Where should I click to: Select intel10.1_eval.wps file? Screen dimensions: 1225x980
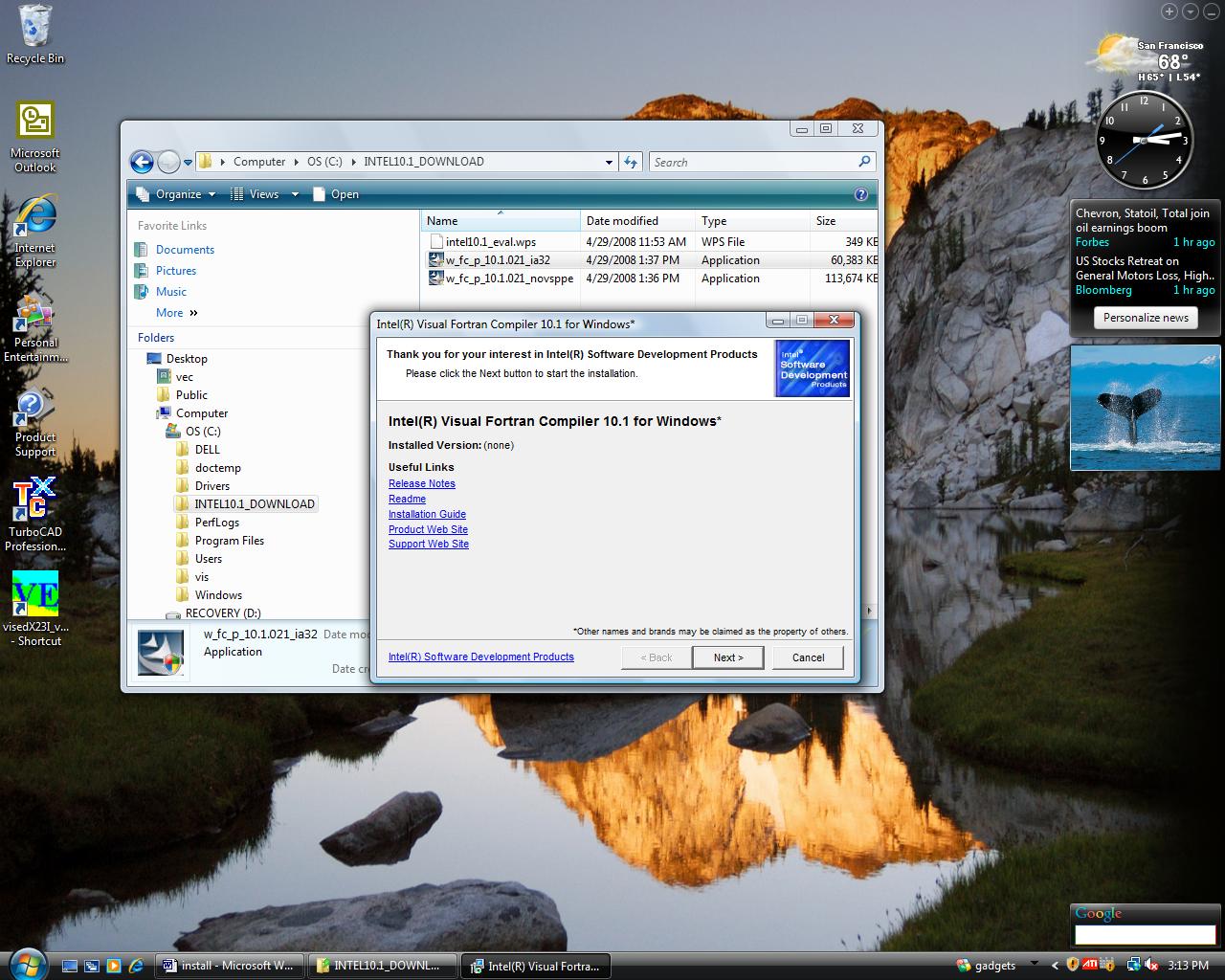click(x=490, y=242)
